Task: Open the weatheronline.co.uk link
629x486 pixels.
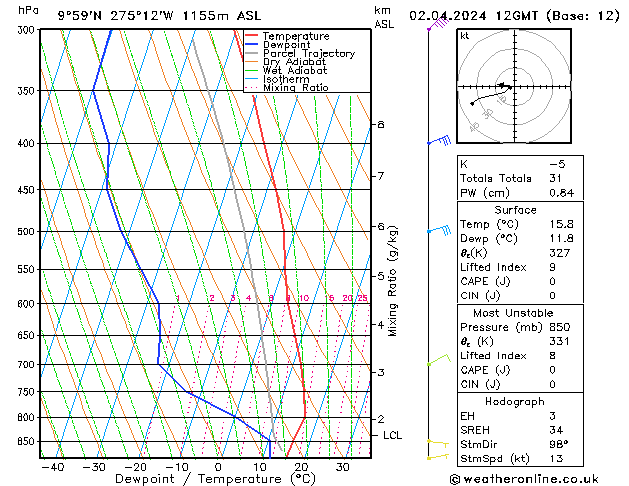Action: pos(540,478)
